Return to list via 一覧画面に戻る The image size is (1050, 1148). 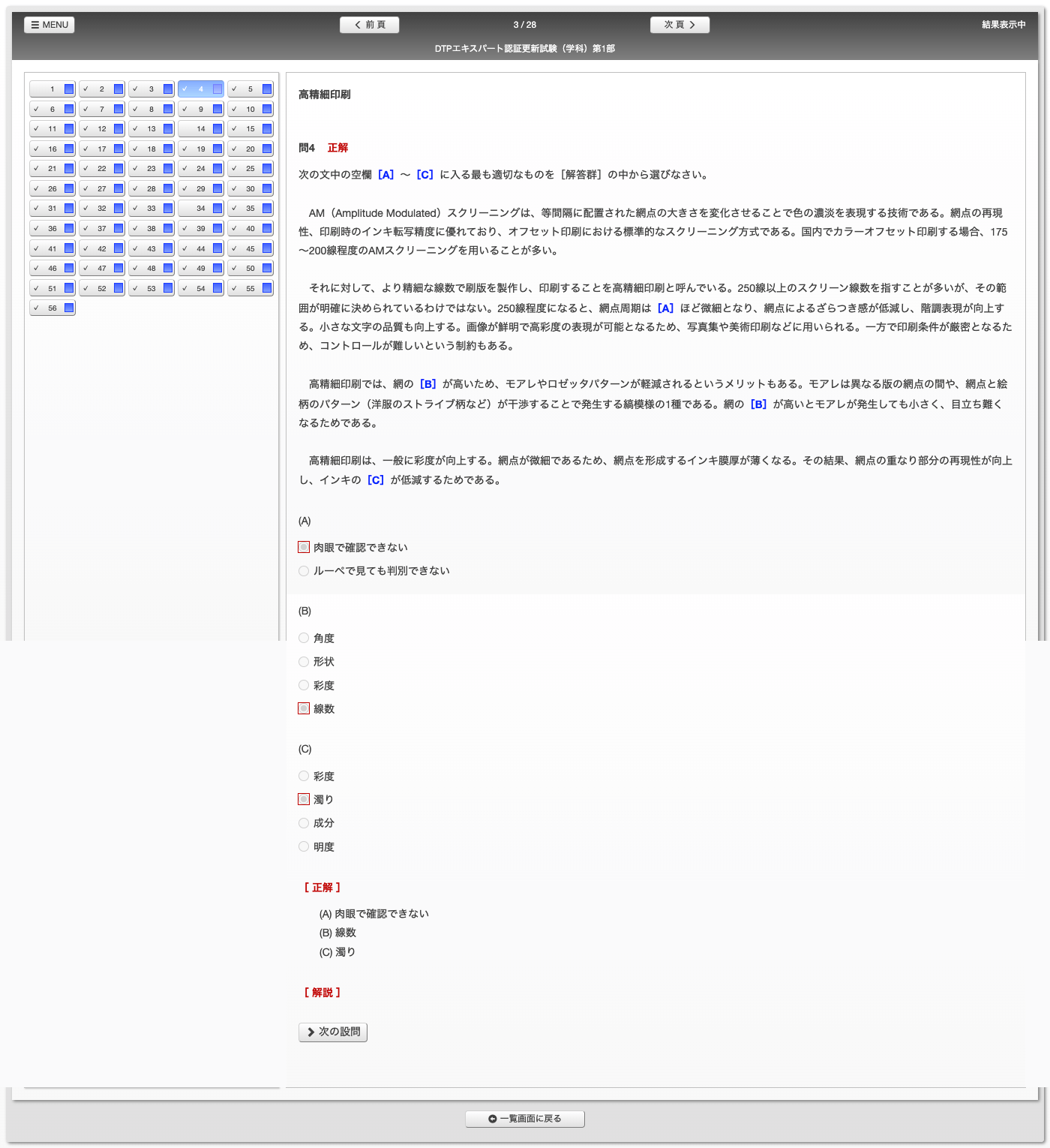[525, 1119]
